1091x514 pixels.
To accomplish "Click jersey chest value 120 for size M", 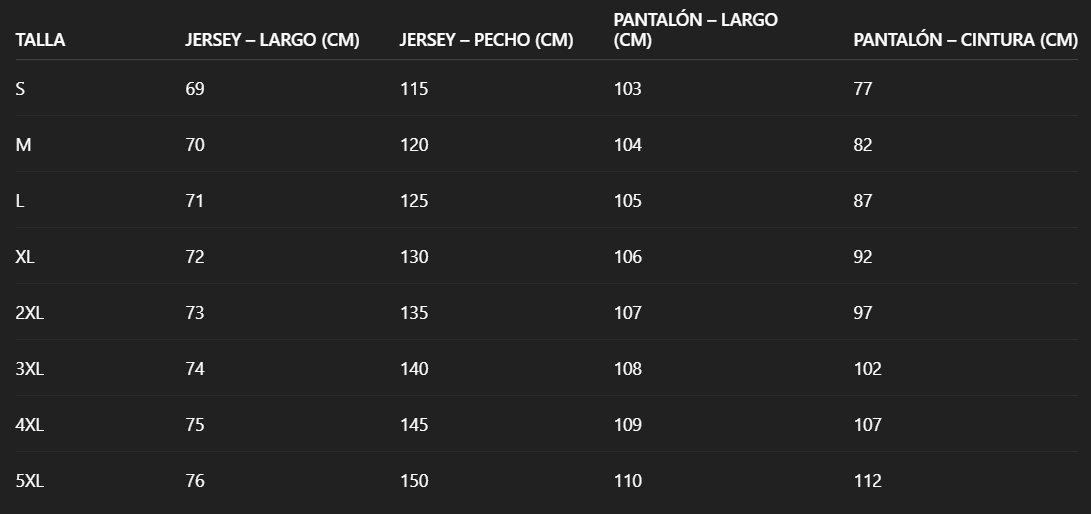I will pos(414,145).
